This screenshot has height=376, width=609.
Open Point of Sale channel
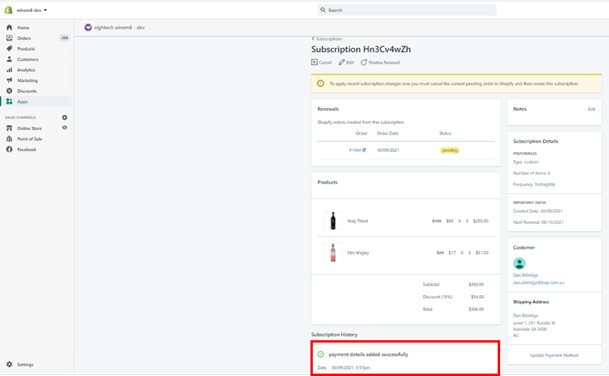click(x=30, y=139)
